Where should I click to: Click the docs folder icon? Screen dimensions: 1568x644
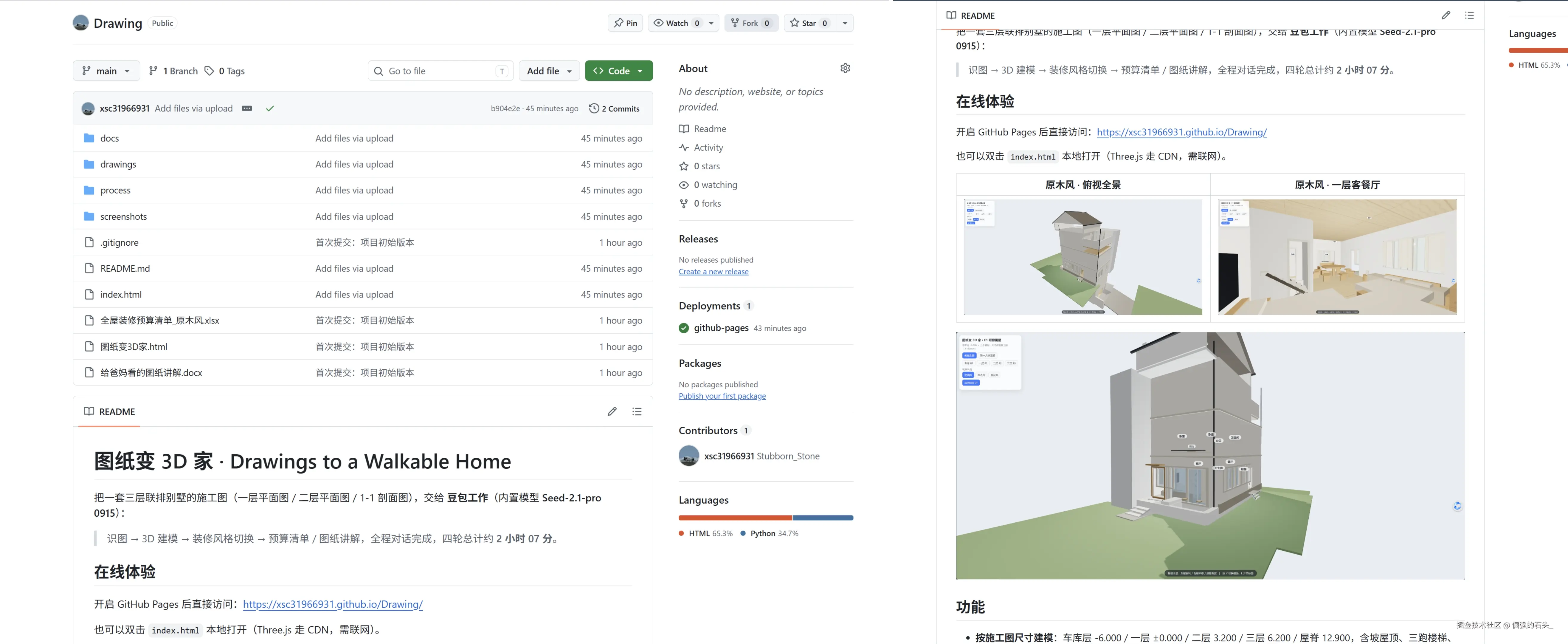[x=89, y=138]
